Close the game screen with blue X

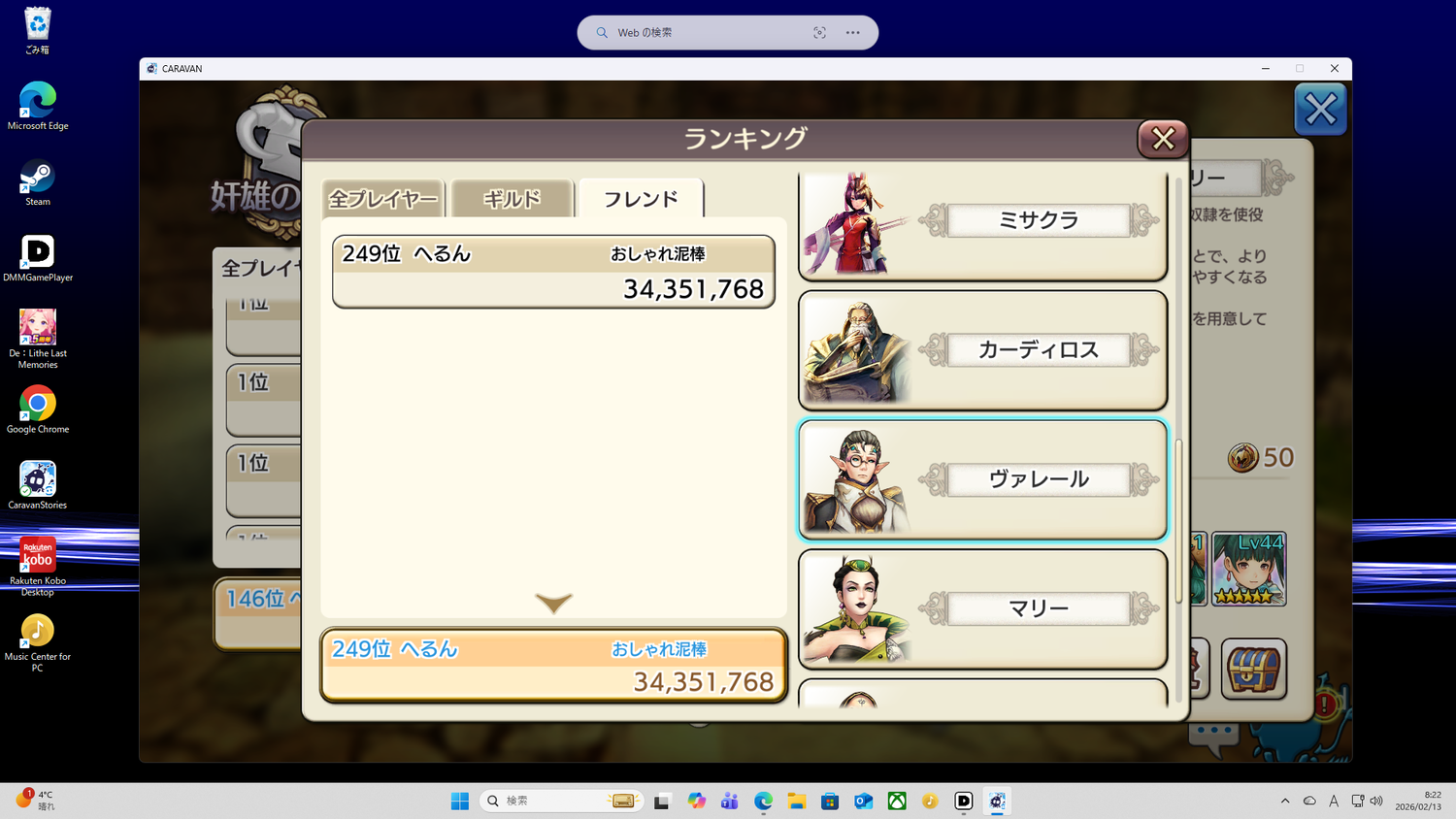tap(1320, 110)
